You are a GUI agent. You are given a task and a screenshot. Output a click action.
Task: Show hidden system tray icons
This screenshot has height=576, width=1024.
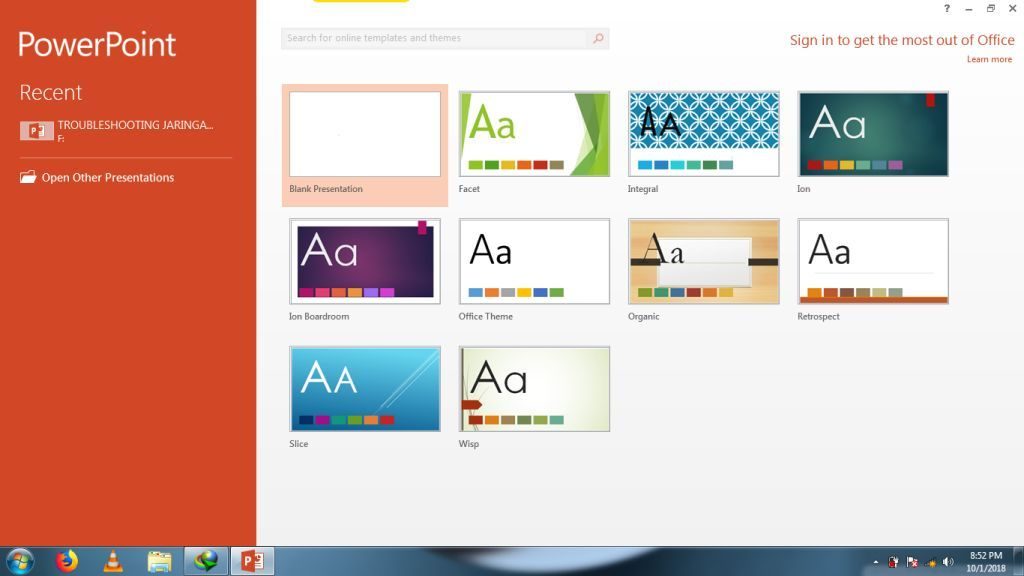coord(876,562)
